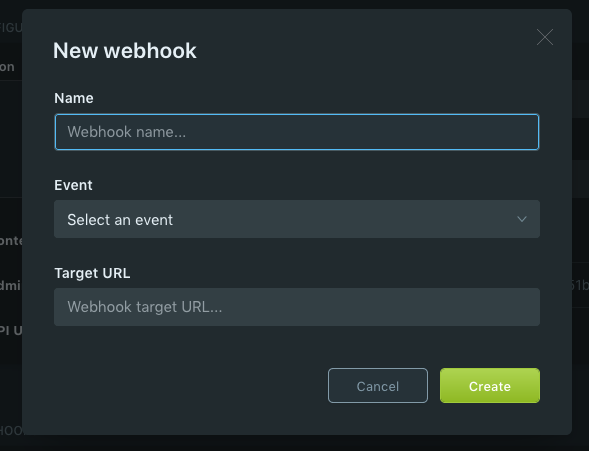The height and width of the screenshot is (451, 589).
Task: Click the partially visible 'PI U' text
Action: tap(11, 330)
